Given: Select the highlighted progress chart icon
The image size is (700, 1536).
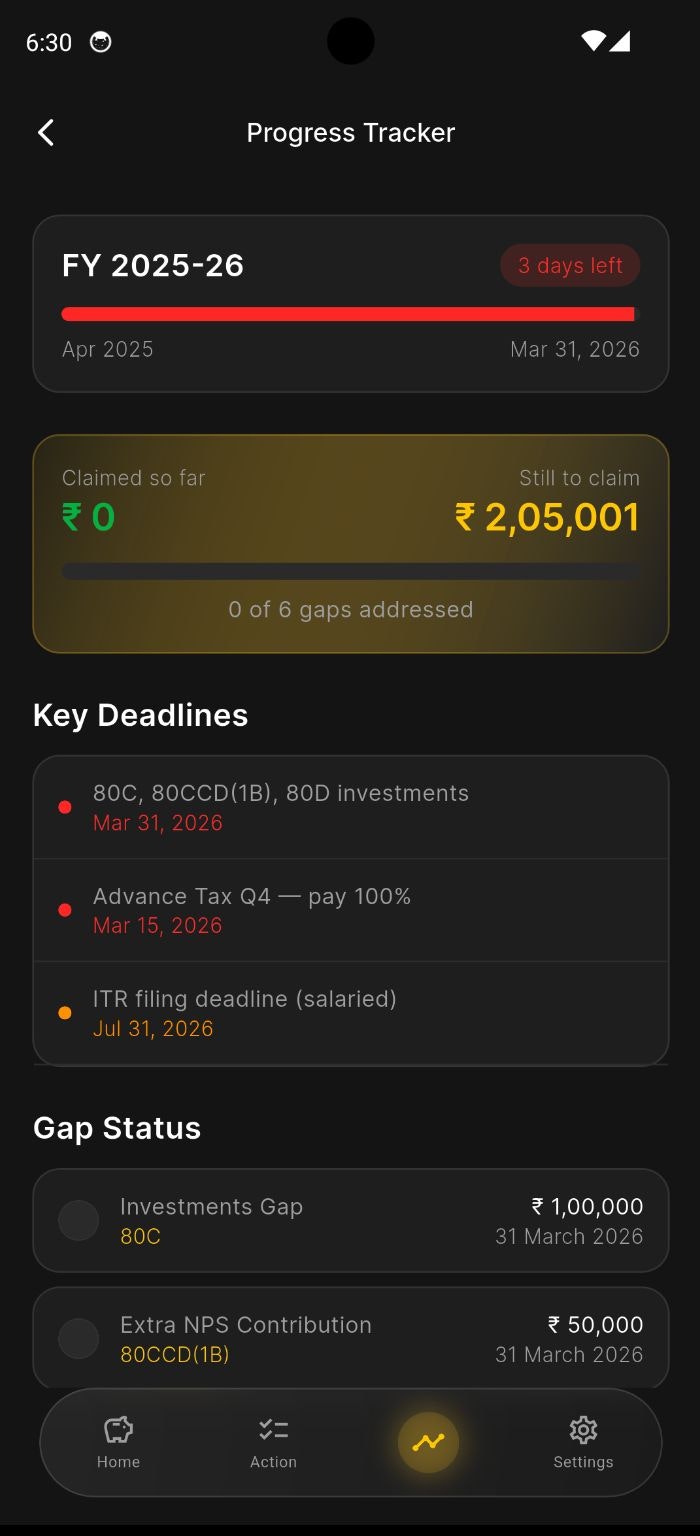Looking at the screenshot, I should coord(428,1442).
